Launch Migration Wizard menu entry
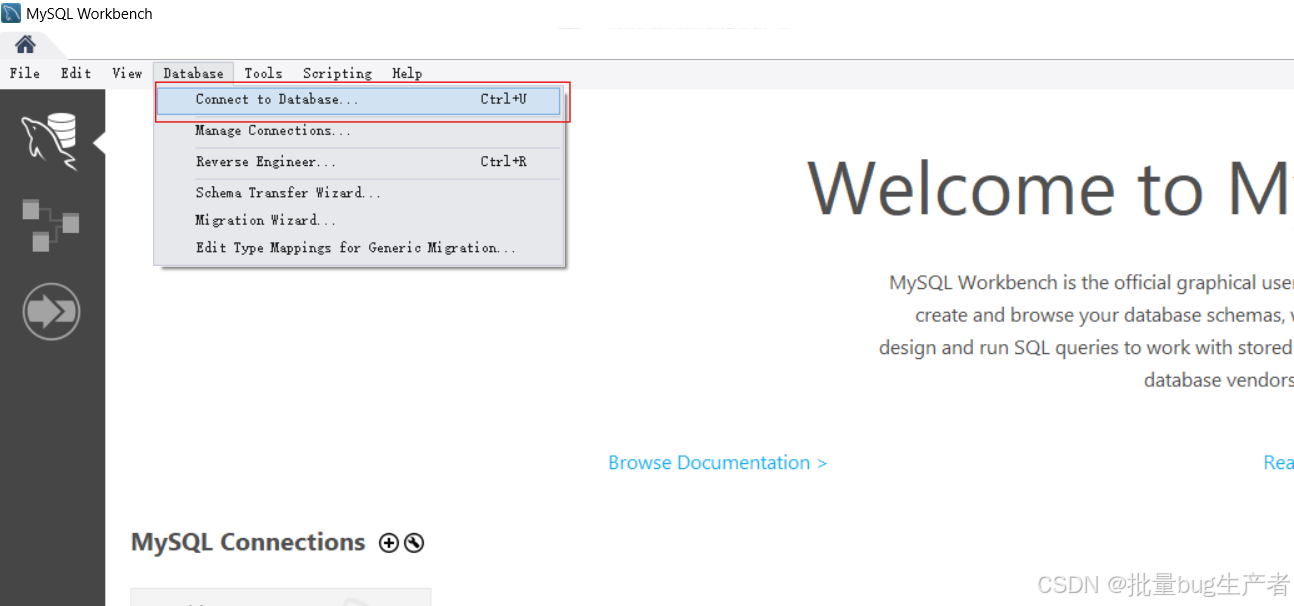This screenshot has width=1294, height=606. (359, 220)
